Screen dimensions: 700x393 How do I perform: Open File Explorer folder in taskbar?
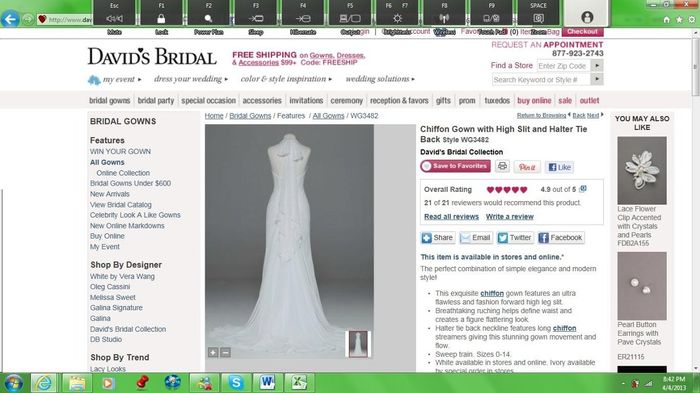(x=77, y=383)
